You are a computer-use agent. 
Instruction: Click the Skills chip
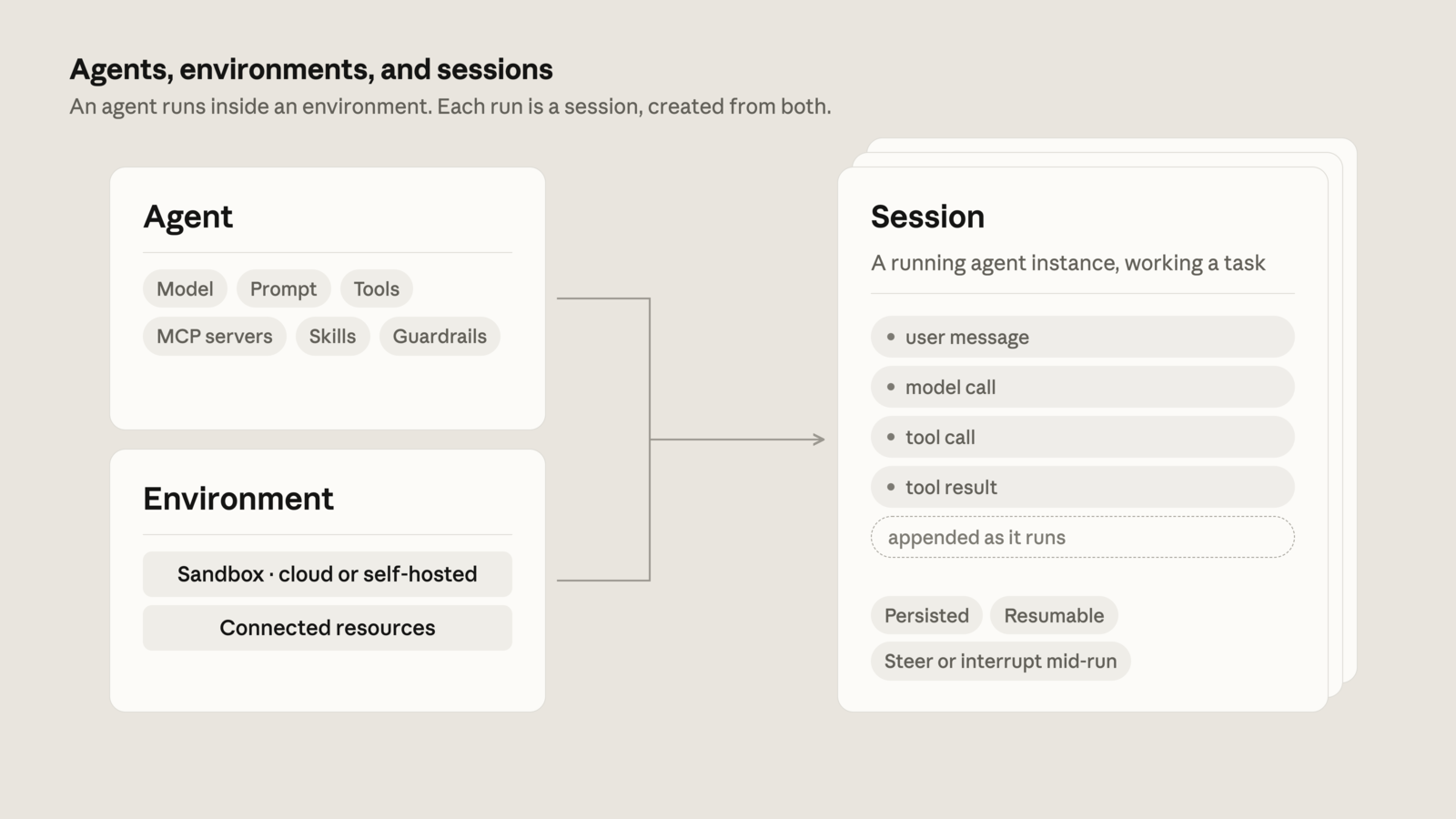click(x=332, y=336)
